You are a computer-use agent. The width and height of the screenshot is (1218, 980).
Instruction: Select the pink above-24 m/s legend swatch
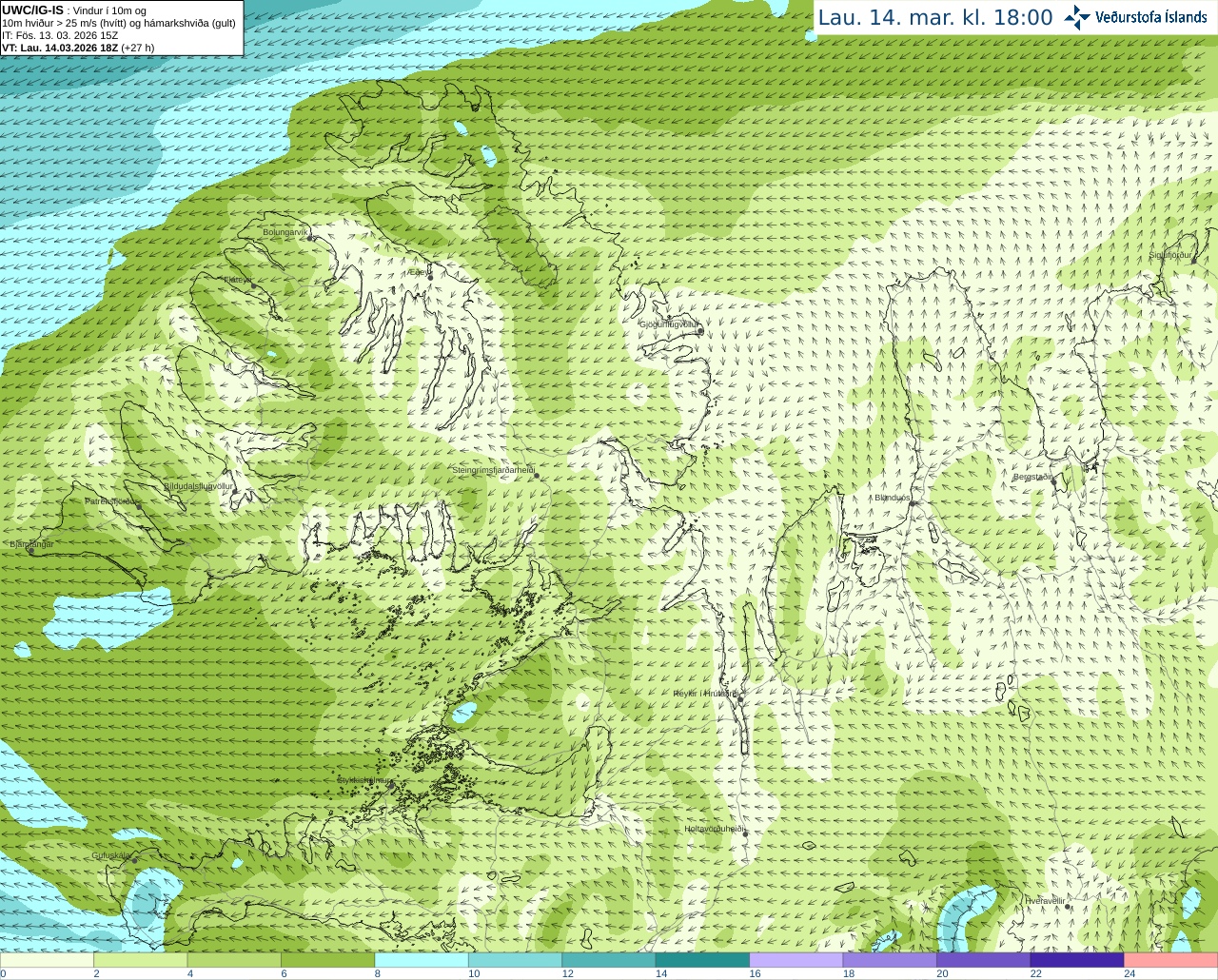pos(1170,960)
